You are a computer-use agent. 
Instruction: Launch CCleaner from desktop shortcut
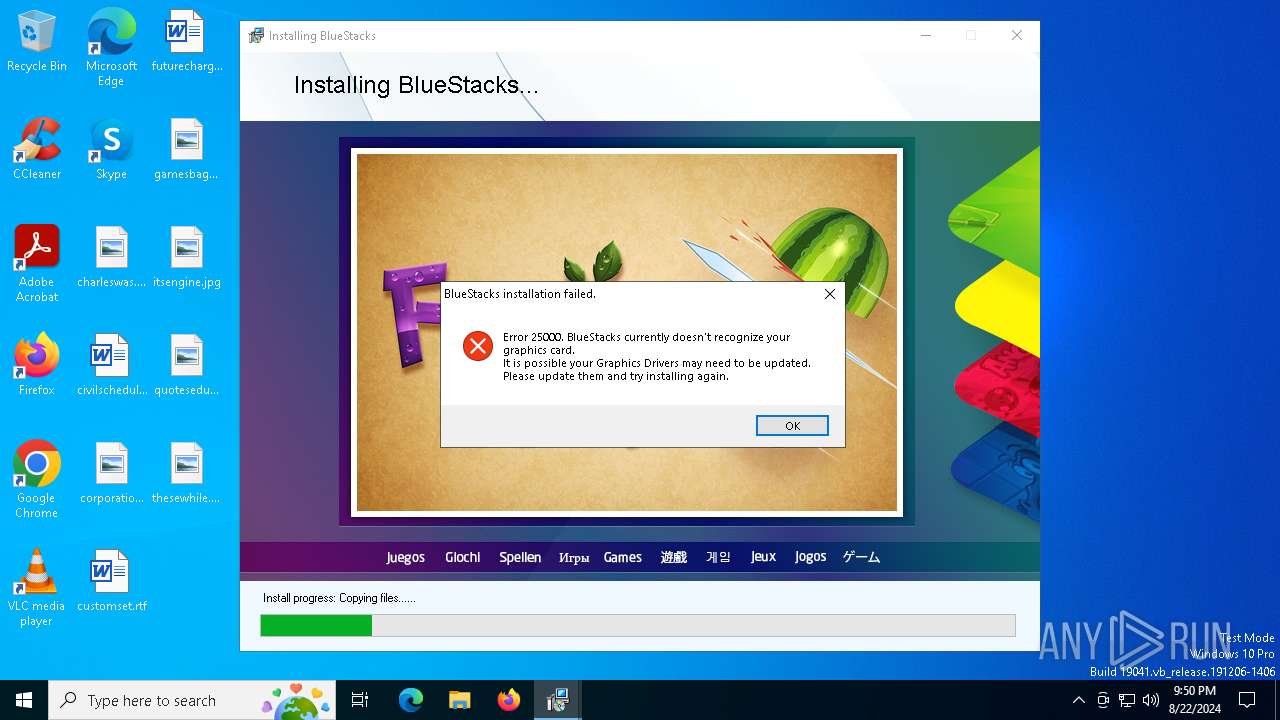click(37, 150)
